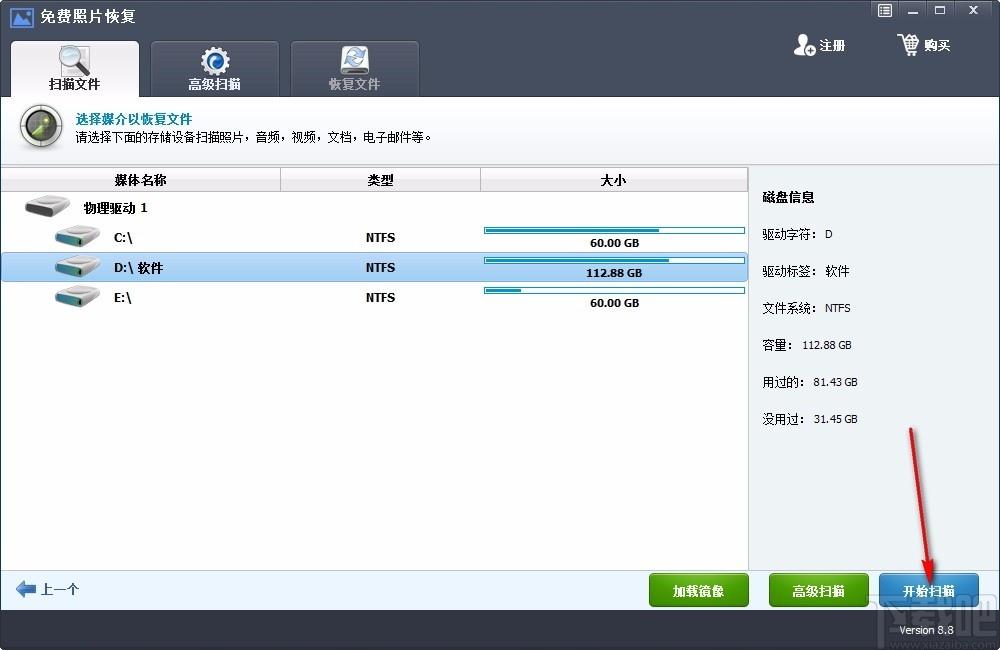Click the Version 8.8 label

(x=926, y=630)
